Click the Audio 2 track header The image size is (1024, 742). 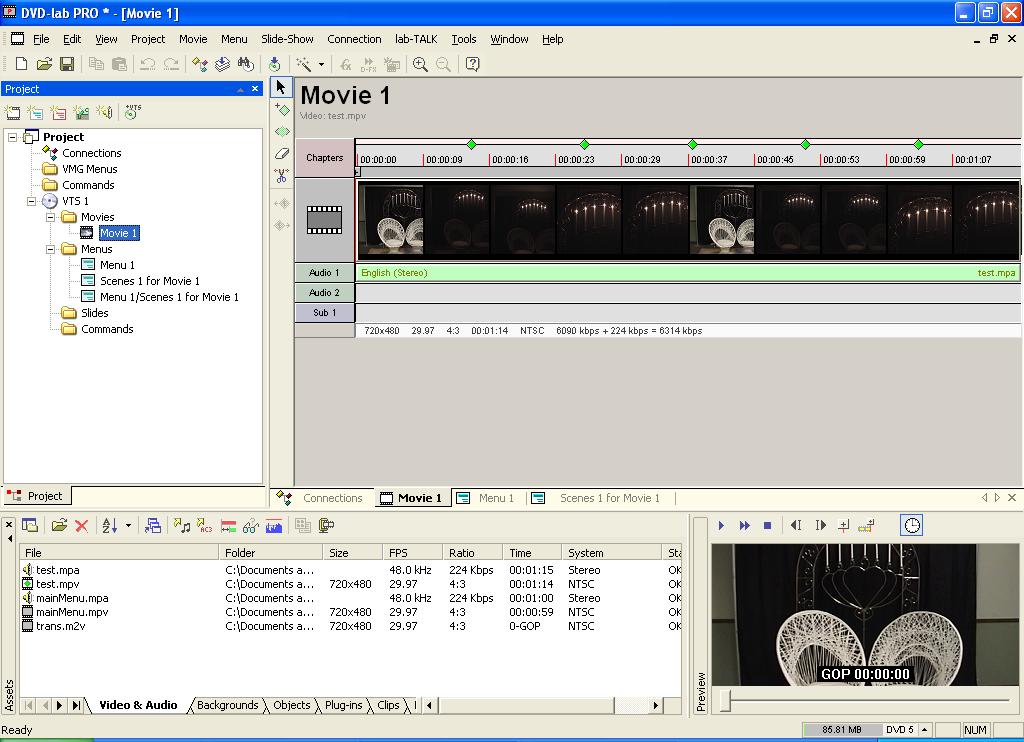pos(325,293)
